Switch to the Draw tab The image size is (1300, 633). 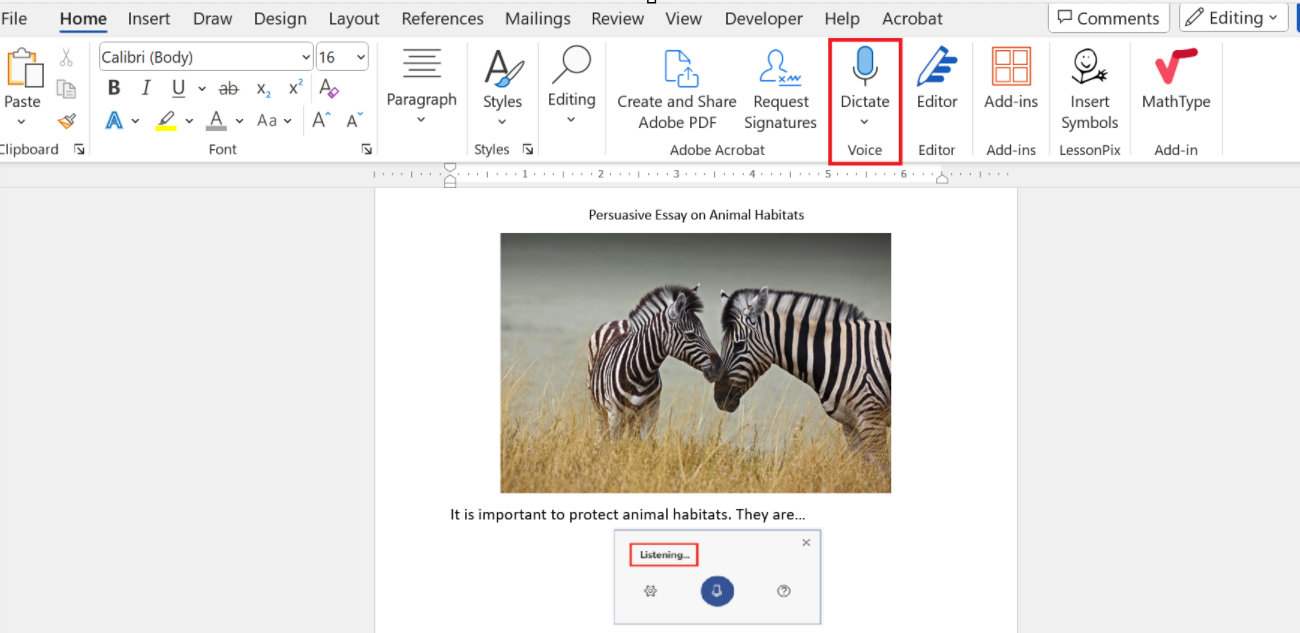pos(212,18)
